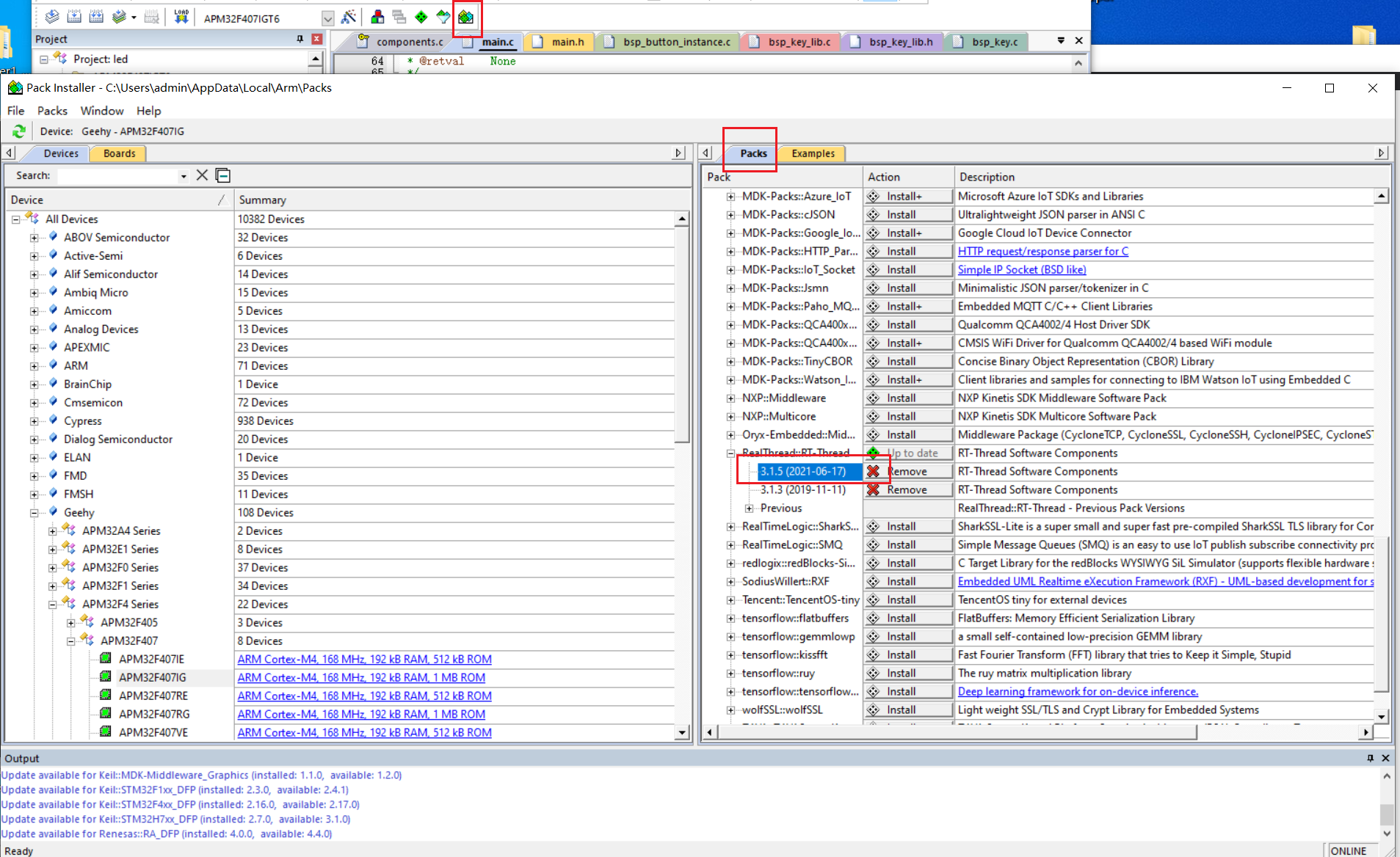Open Manage Run-Time Environment green diamond icon
Image resolution: width=1400 pixels, height=857 pixels.
421,17
